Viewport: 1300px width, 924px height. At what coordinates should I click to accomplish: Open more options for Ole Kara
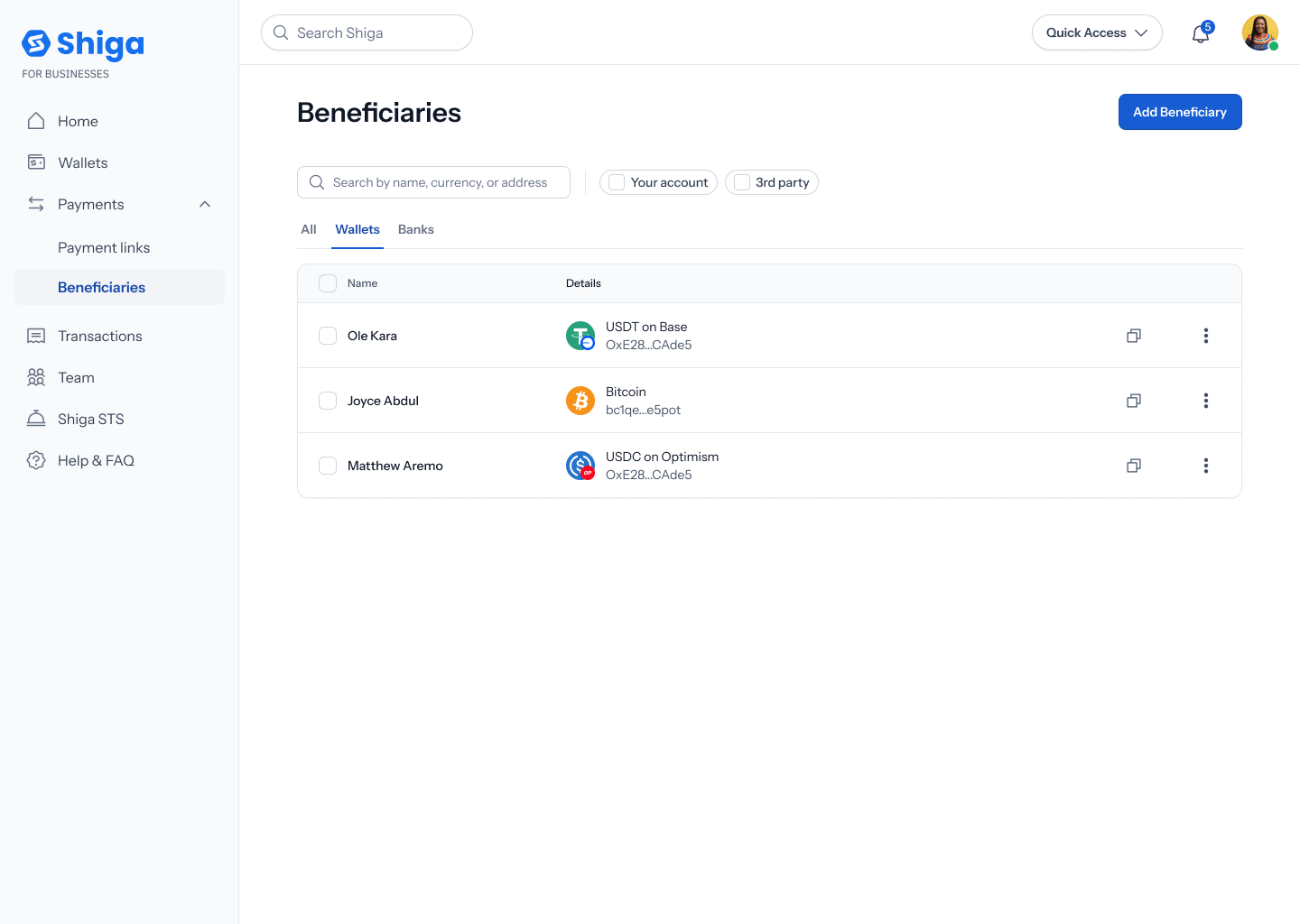click(1206, 336)
